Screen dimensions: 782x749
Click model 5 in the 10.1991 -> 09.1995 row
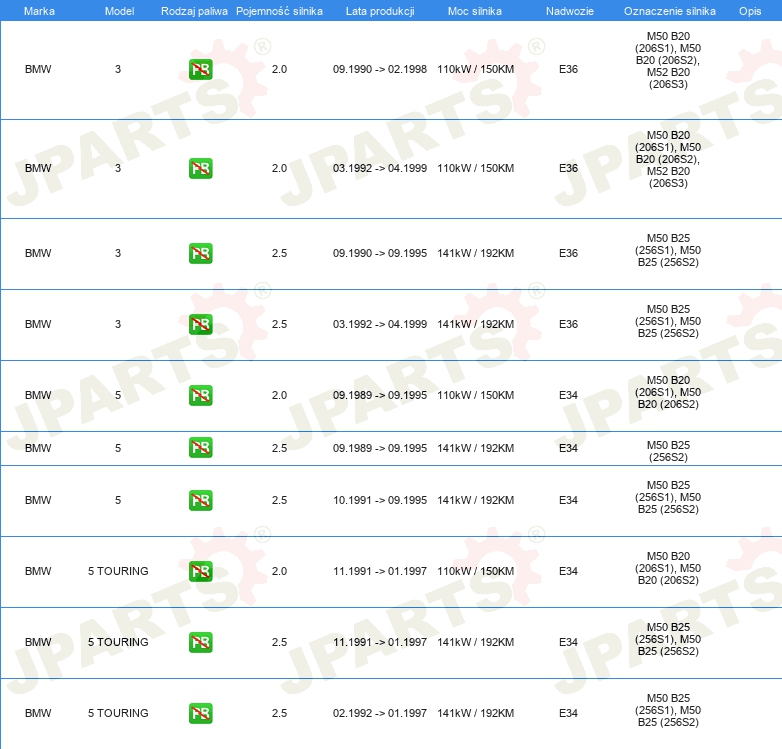click(118, 500)
